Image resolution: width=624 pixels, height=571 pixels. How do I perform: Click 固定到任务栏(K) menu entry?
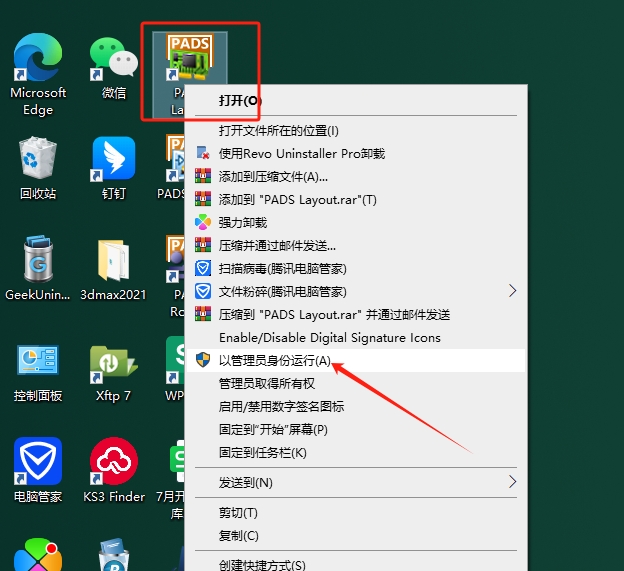tap(262, 452)
